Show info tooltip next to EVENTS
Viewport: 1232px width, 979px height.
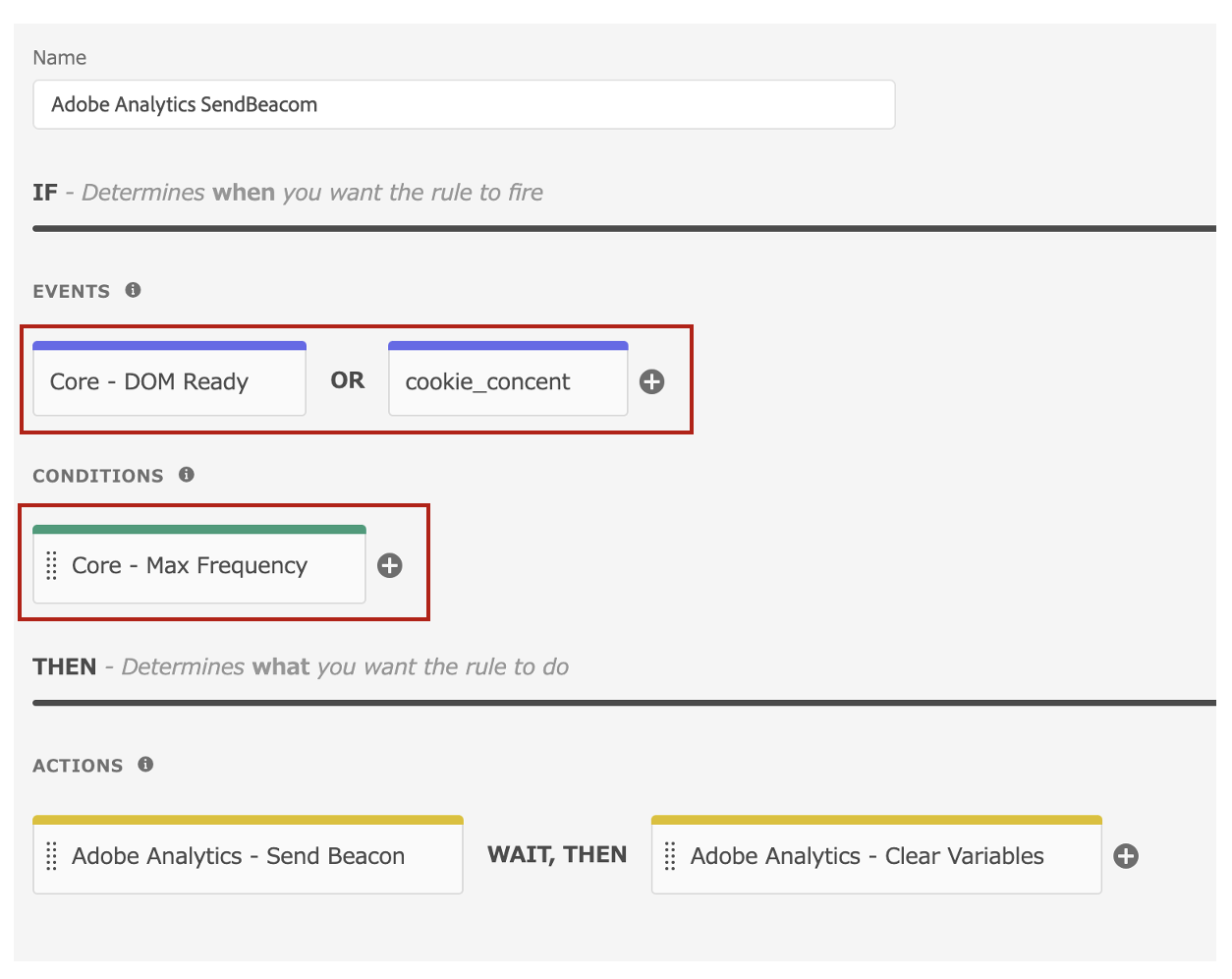click(x=134, y=290)
